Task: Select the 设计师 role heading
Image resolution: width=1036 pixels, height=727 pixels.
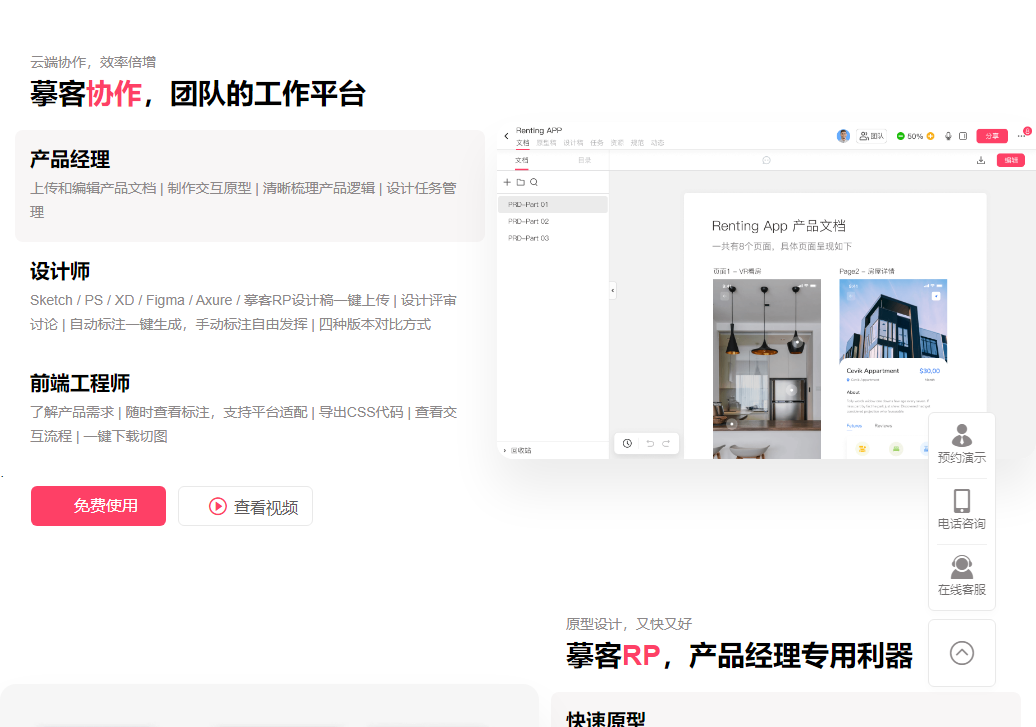Action: pos(59,272)
